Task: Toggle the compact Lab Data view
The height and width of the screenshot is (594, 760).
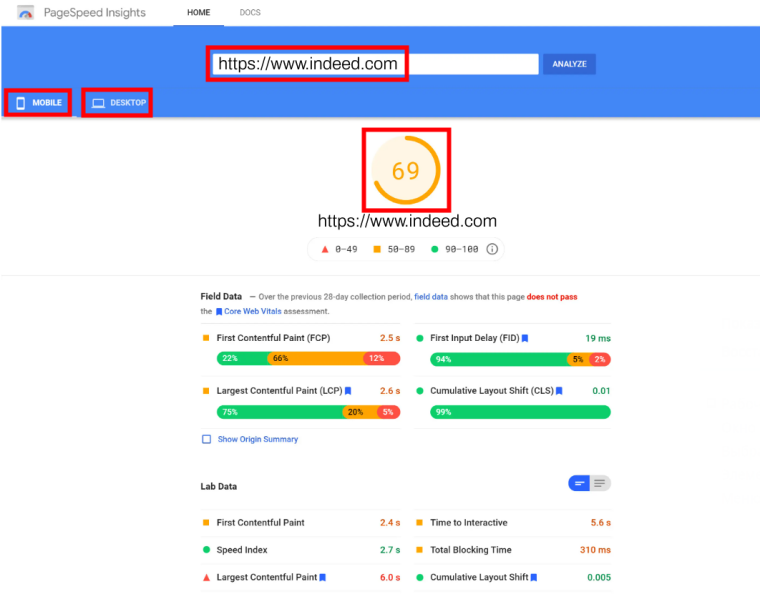Action: tap(579, 483)
